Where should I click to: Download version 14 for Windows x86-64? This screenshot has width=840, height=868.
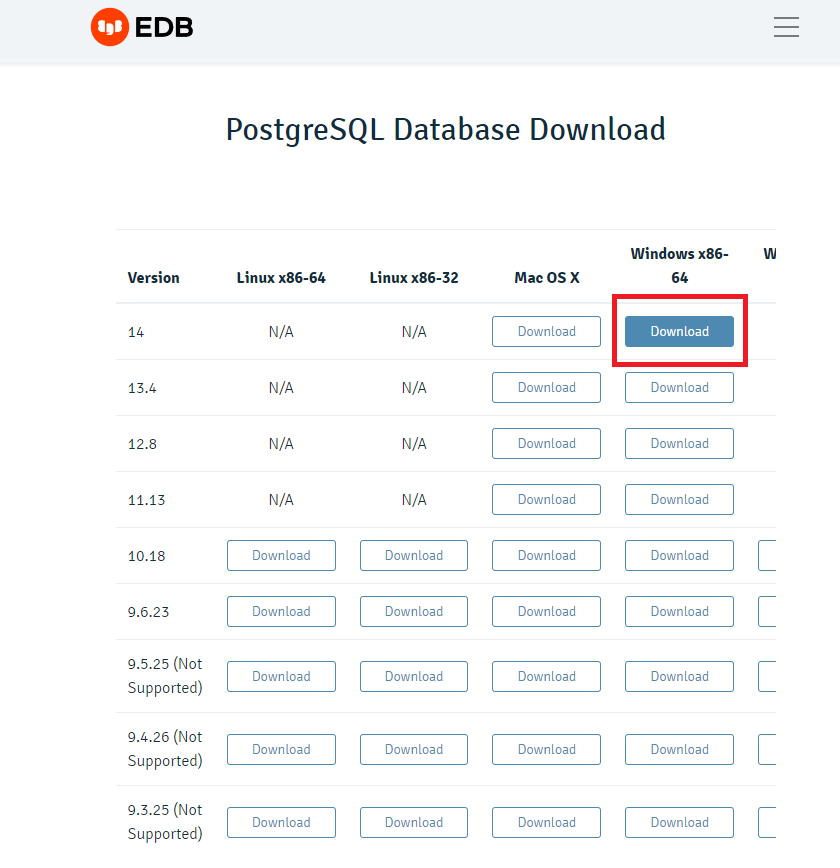point(679,332)
